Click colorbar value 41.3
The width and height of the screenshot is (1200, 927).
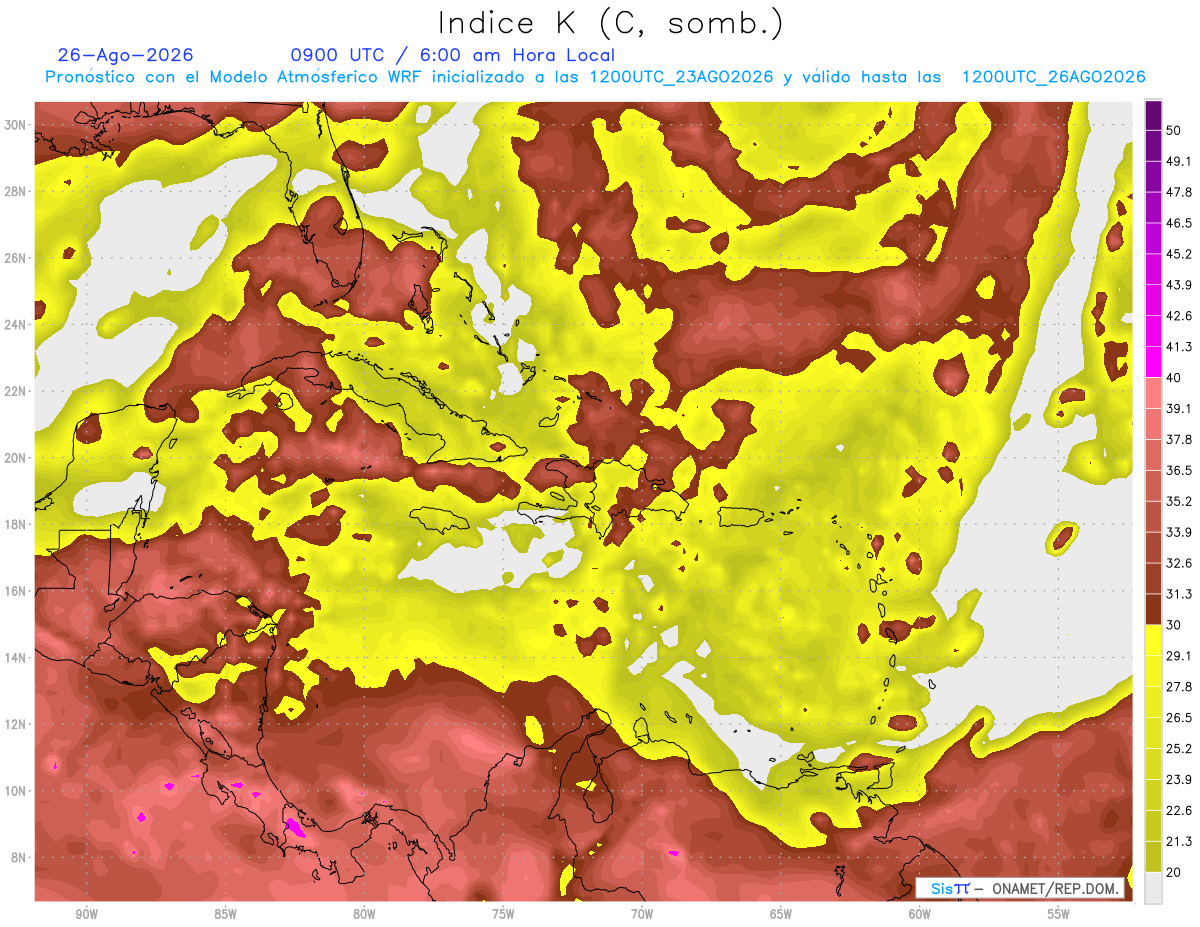1178,347
